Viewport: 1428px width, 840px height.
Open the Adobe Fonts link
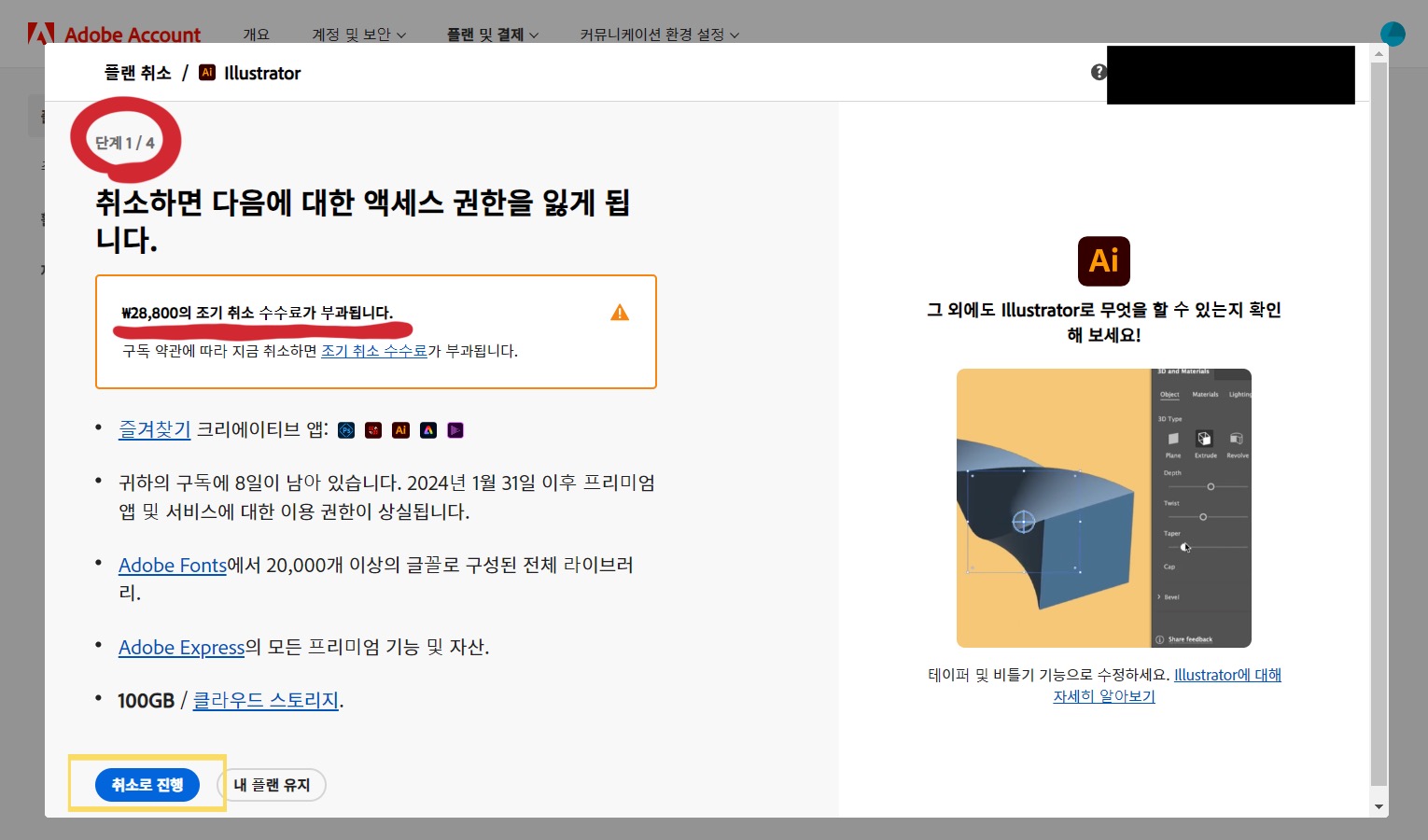click(x=173, y=566)
